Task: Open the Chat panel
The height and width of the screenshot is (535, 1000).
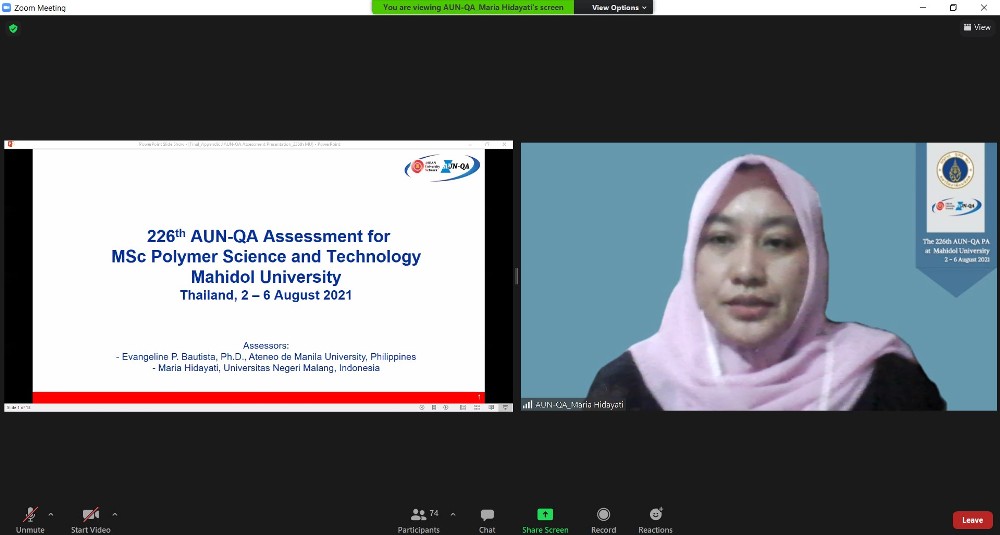Action: click(487, 514)
